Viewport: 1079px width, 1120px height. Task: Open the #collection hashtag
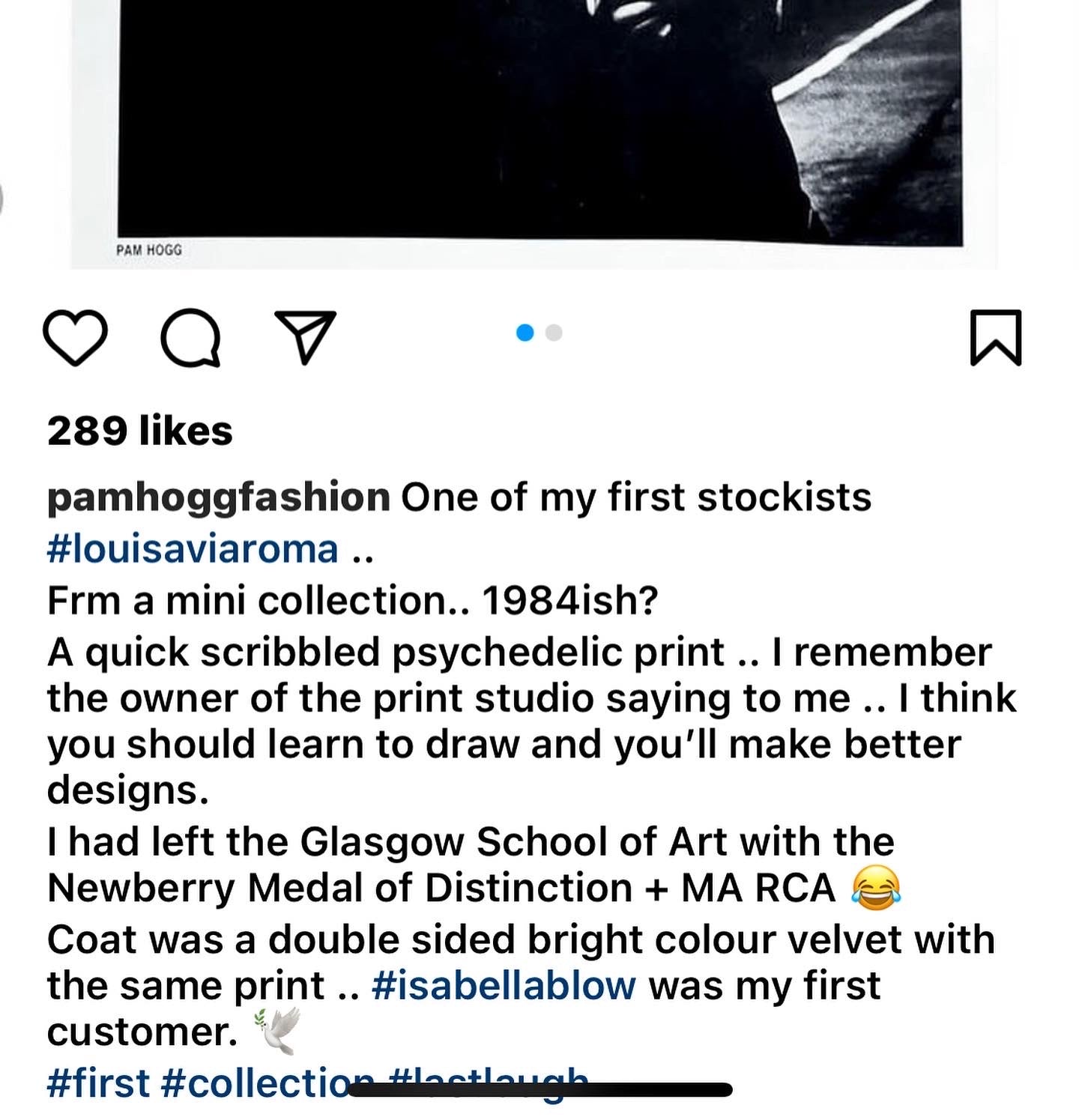tap(255, 1083)
